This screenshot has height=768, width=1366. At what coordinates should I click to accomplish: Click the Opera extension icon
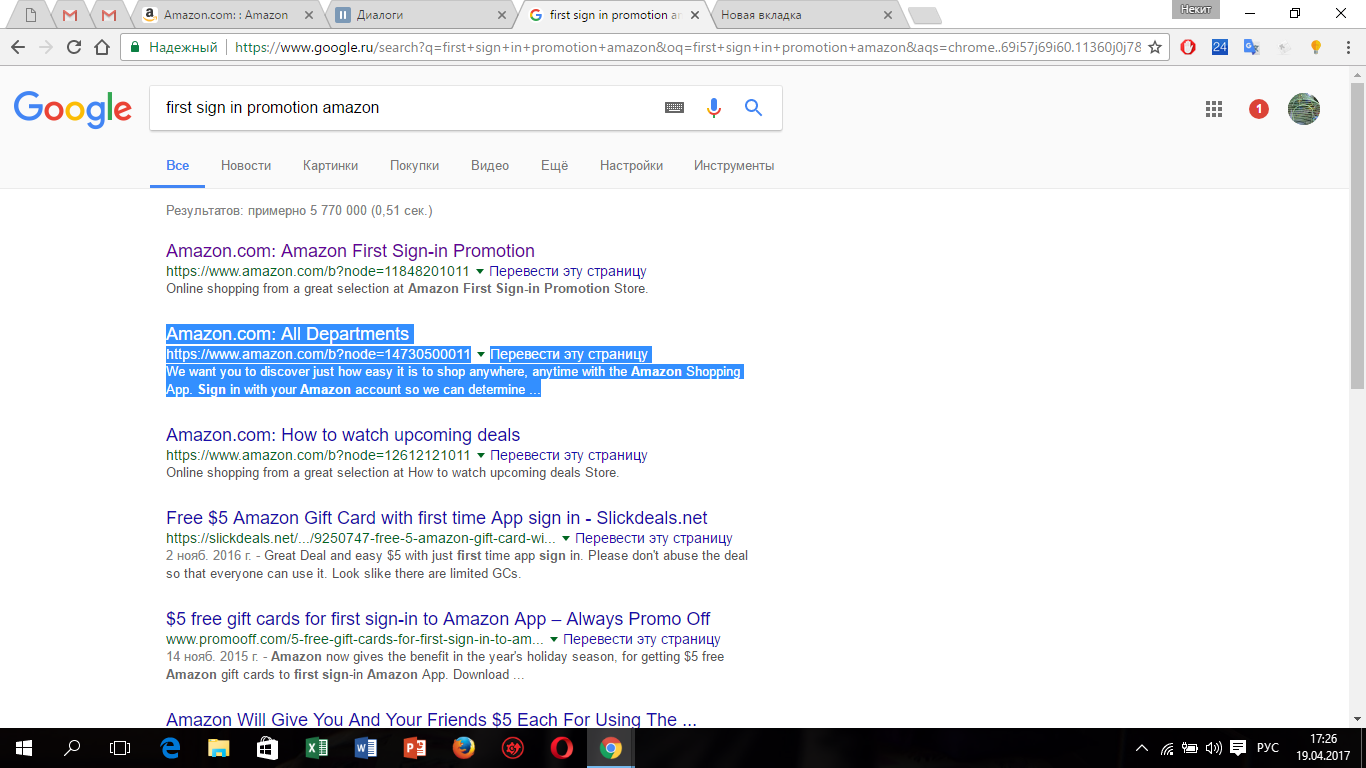[x=1188, y=47]
